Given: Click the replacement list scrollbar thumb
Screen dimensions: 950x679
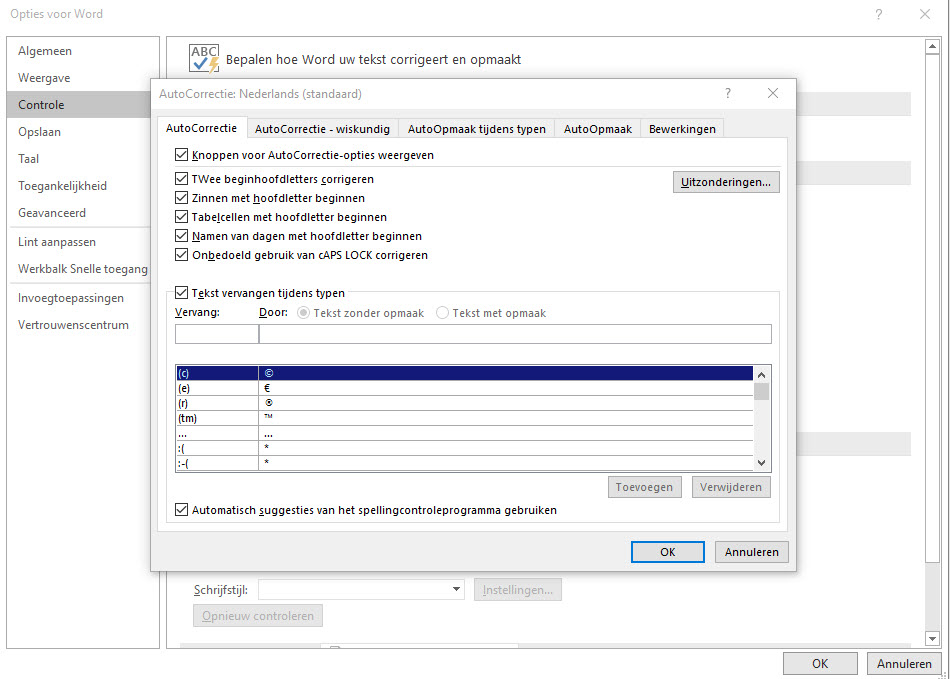Looking at the screenshot, I should [762, 392].
